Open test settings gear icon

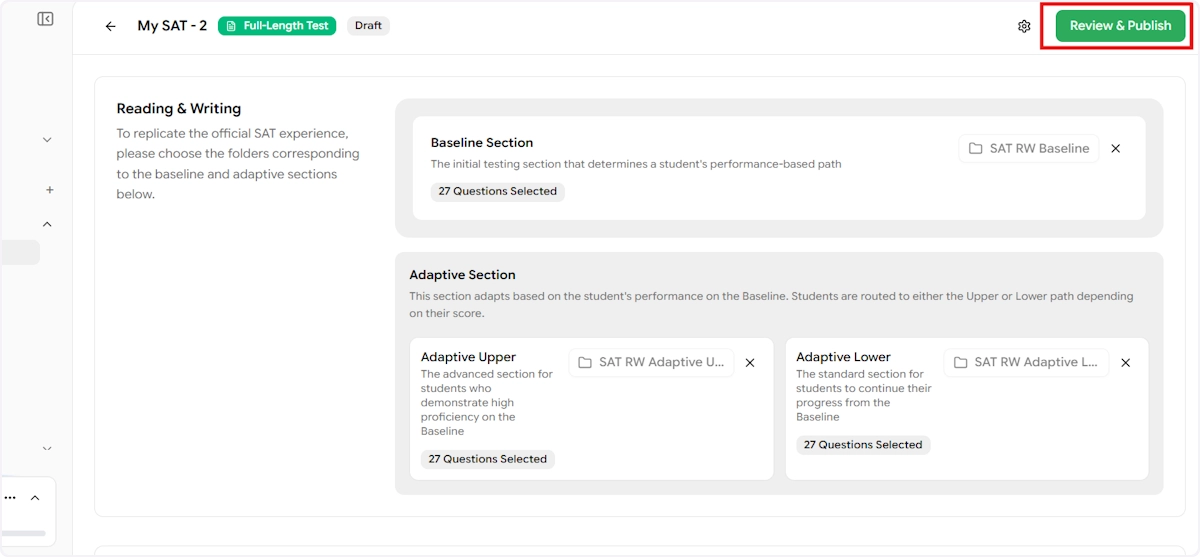pos(1024,26)
